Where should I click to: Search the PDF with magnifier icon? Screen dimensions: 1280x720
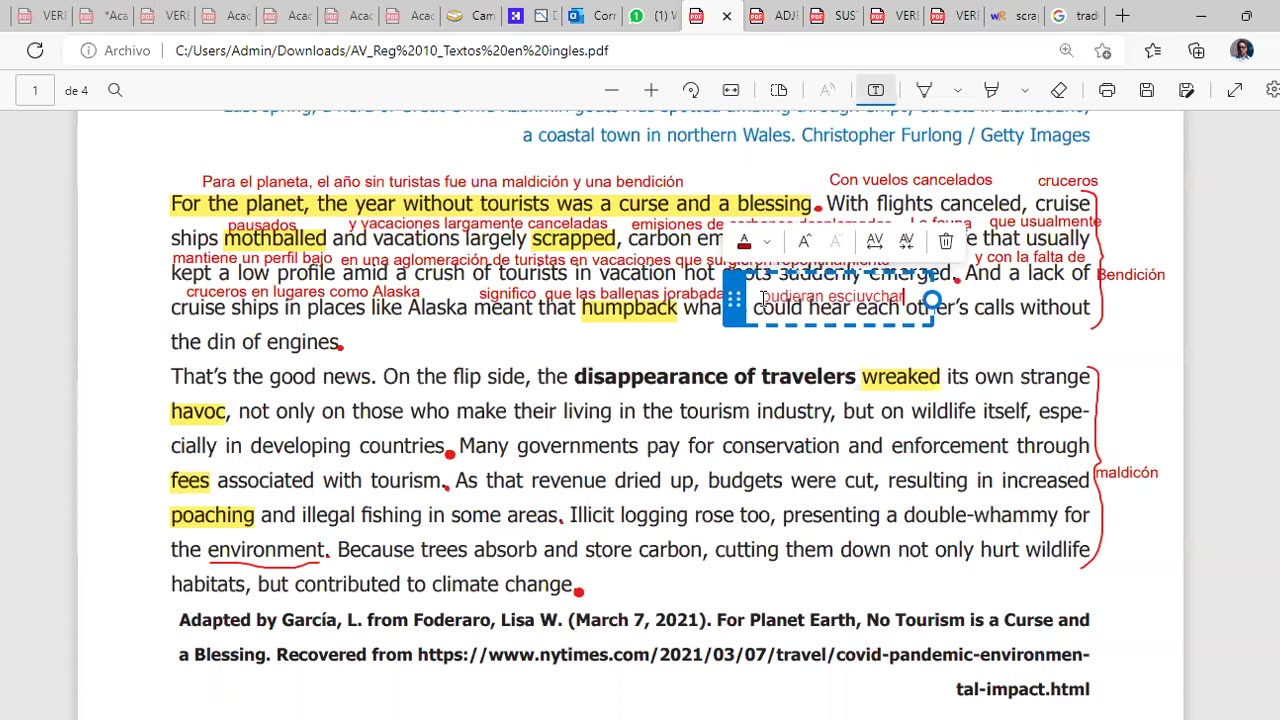pyautogui.click(x=115, y=90)
